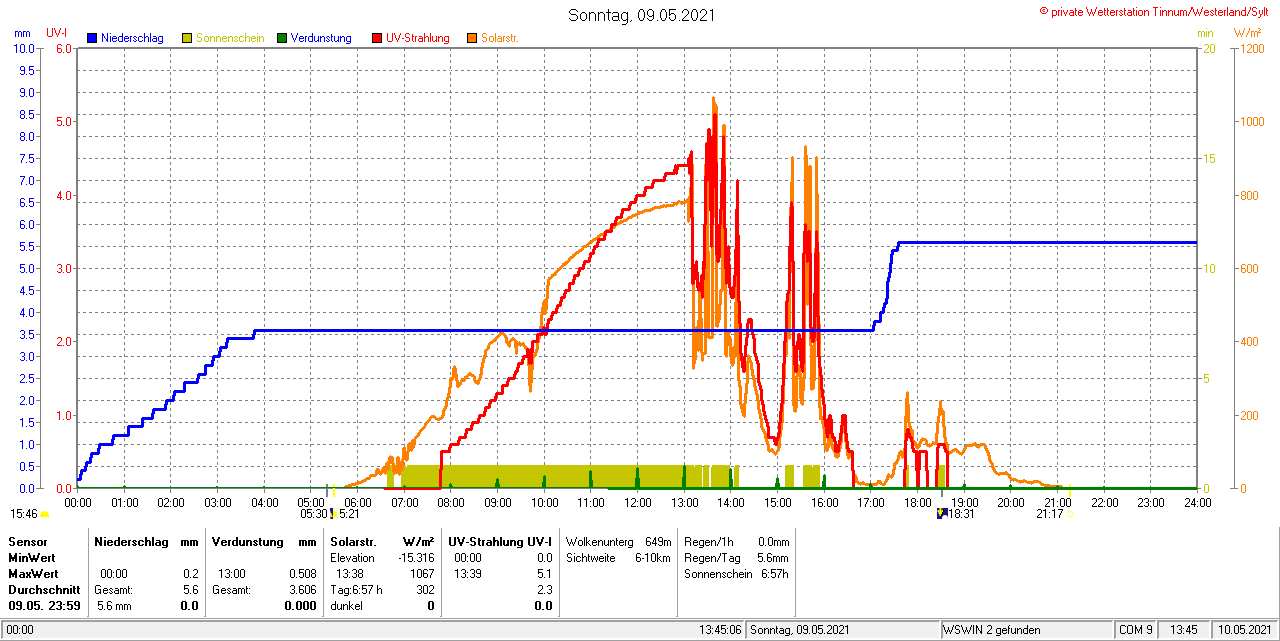Select the UV-Strahlung legend label

(x=419, y=38)
